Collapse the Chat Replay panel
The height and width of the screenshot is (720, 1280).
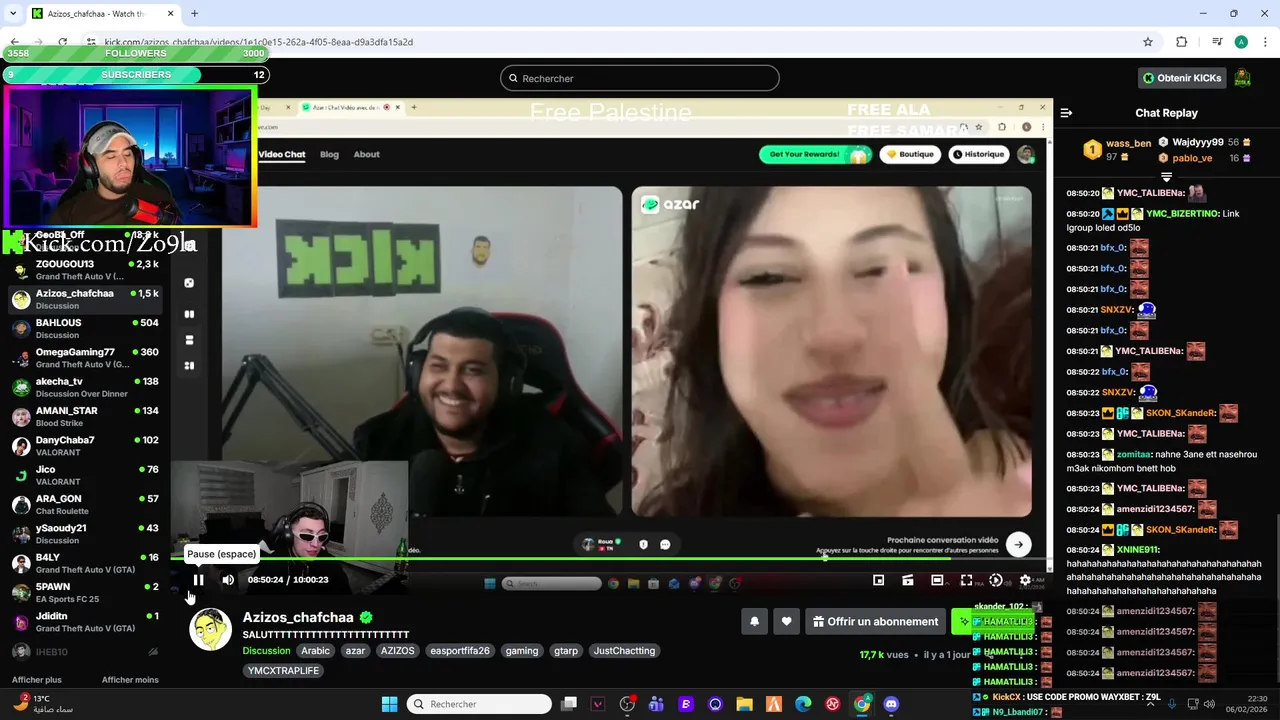(x=1066, y=113)
